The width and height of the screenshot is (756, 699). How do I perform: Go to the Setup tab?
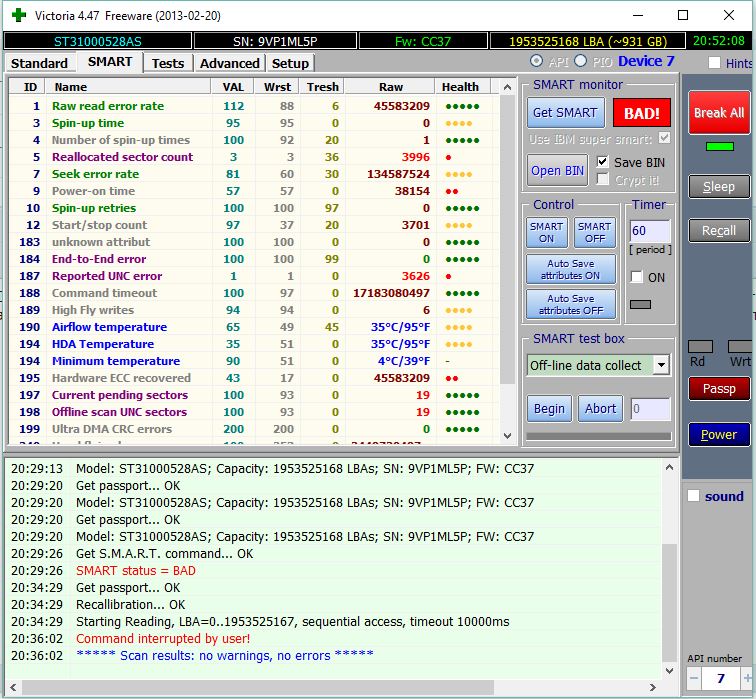[290, 63]
